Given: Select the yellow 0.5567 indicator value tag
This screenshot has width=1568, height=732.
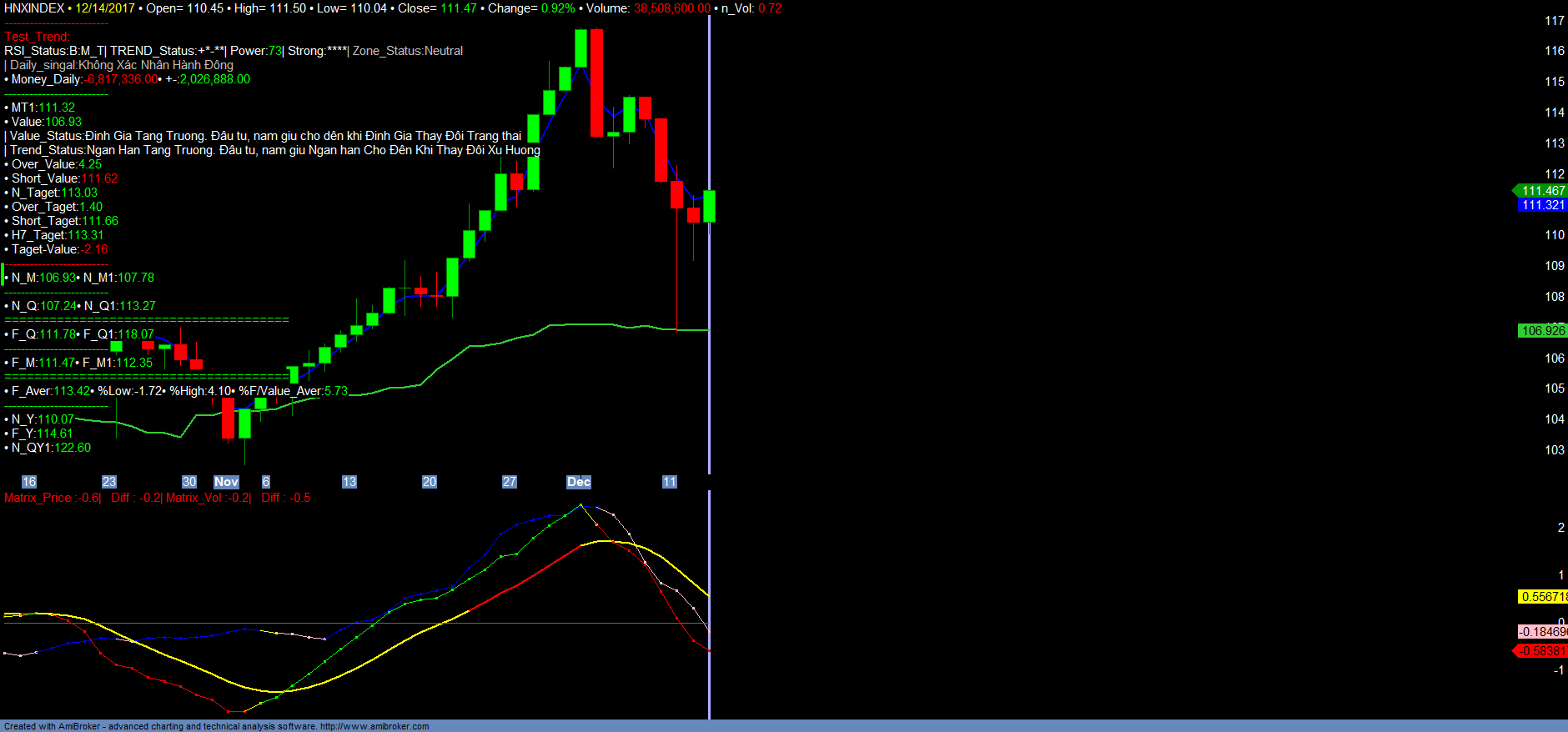Looking at the screenshot, I should click(x=1542, y=597).
